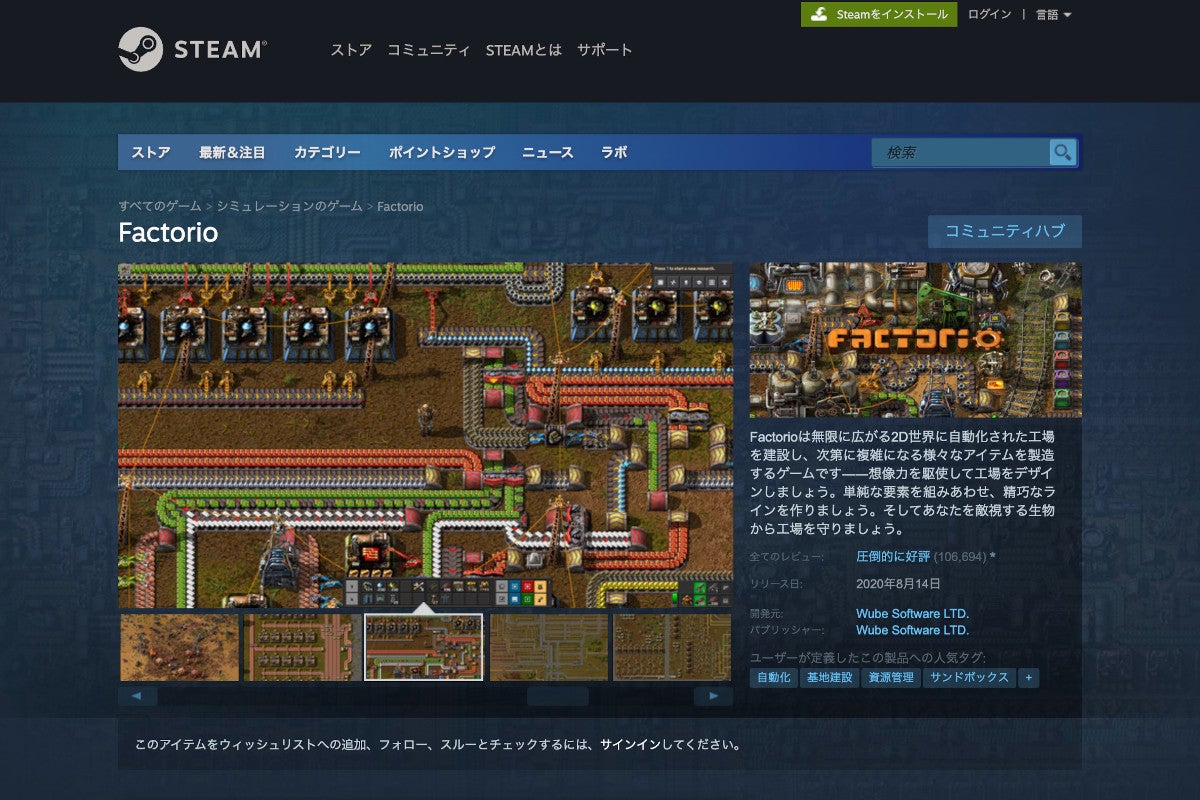
Task: Open the サポート header link
Action: click(605, 50)
